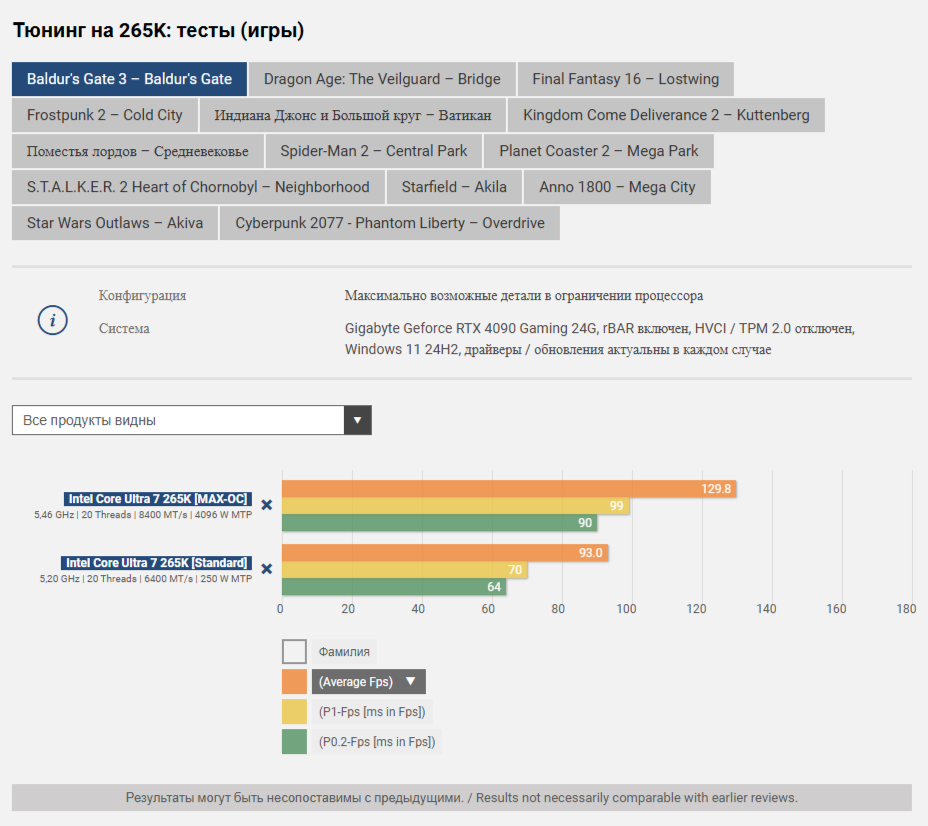Remove Intel Core Ultra 7 265K [MAX-OC] with its X icon
Screen dimensions: 928x826
pos(267,505)
